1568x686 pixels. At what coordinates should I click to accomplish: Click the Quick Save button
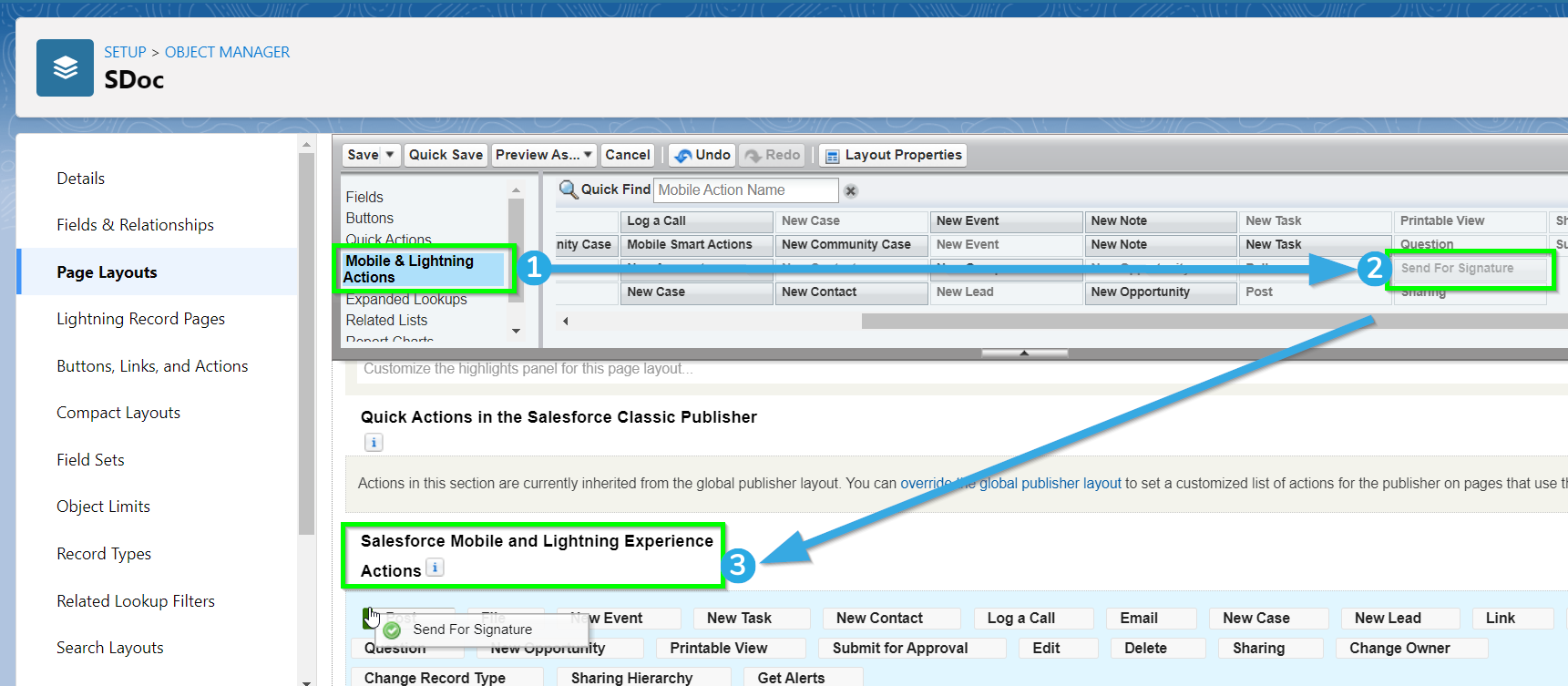click(446, 155)
